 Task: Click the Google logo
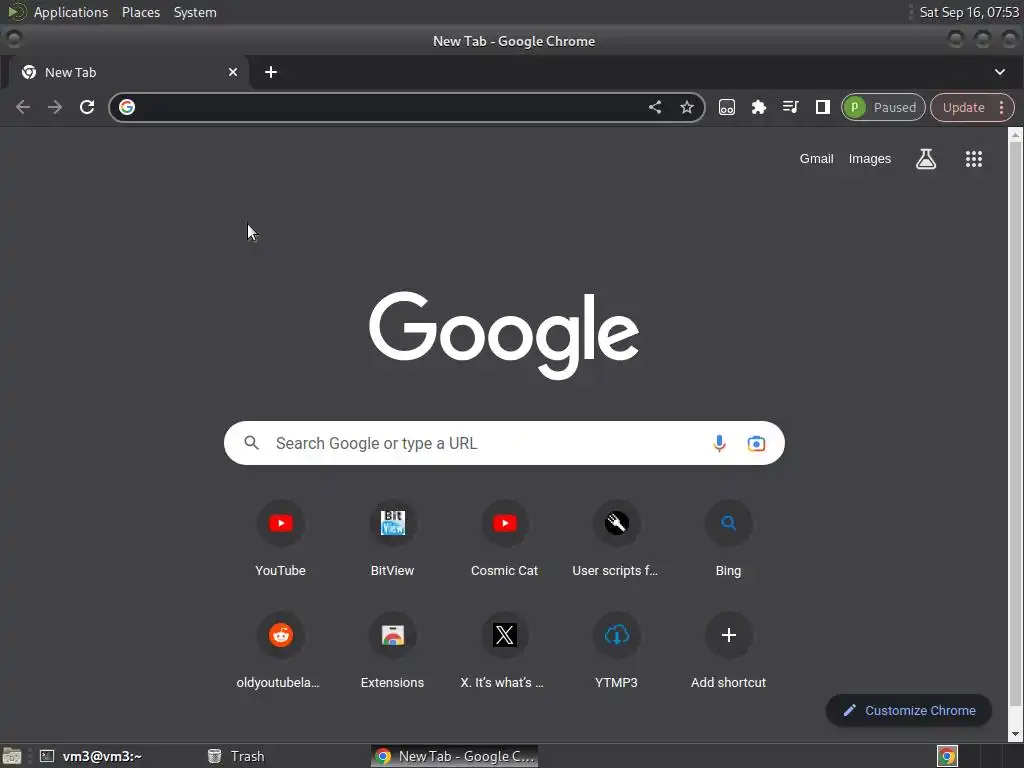504,334
